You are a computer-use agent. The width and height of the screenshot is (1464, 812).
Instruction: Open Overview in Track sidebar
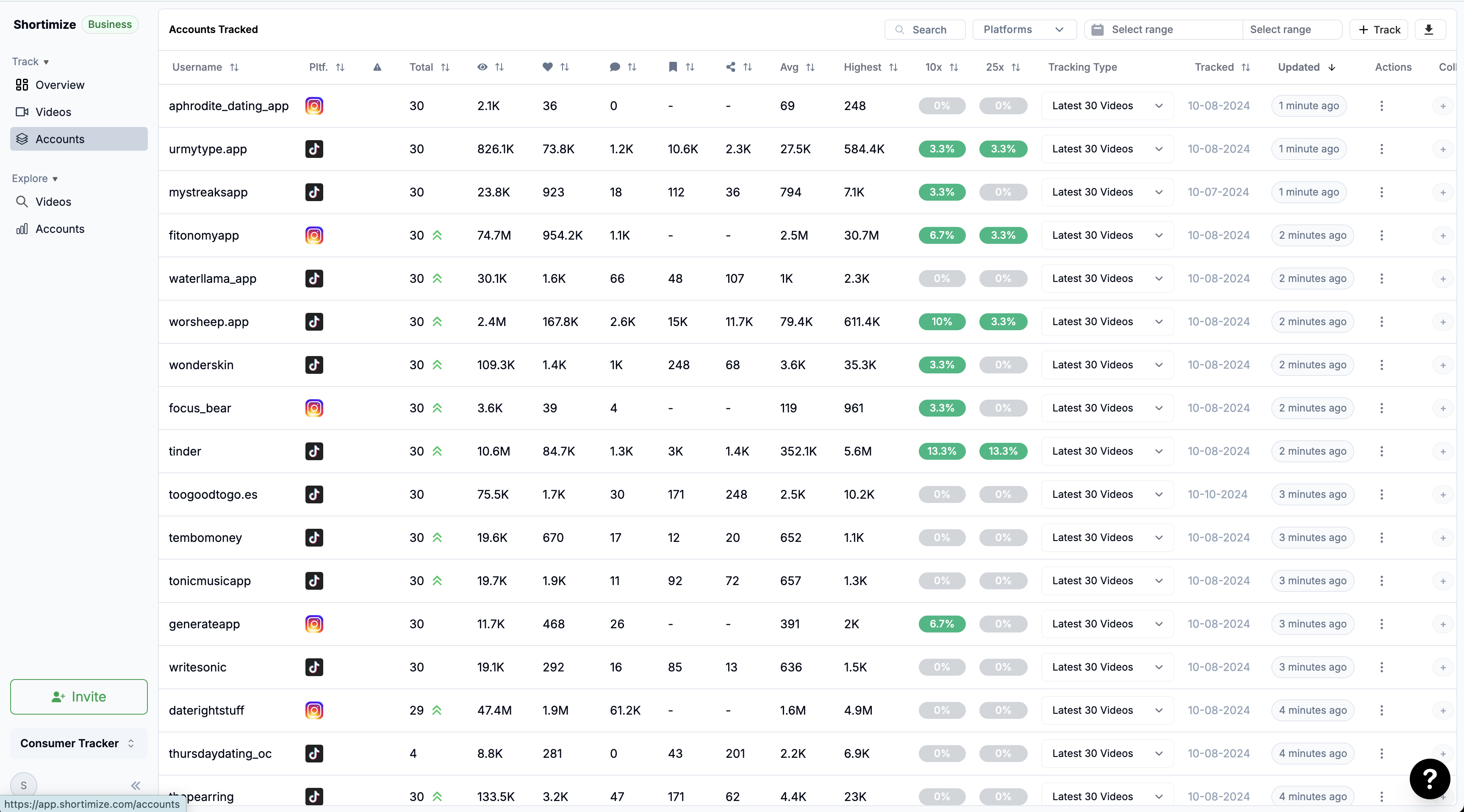[x=60, y=85]
